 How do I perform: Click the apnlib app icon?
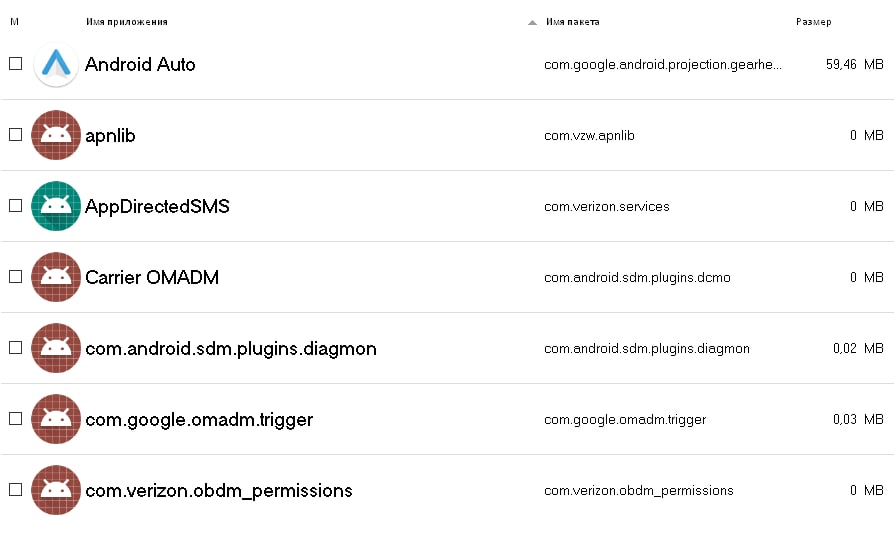56,135
